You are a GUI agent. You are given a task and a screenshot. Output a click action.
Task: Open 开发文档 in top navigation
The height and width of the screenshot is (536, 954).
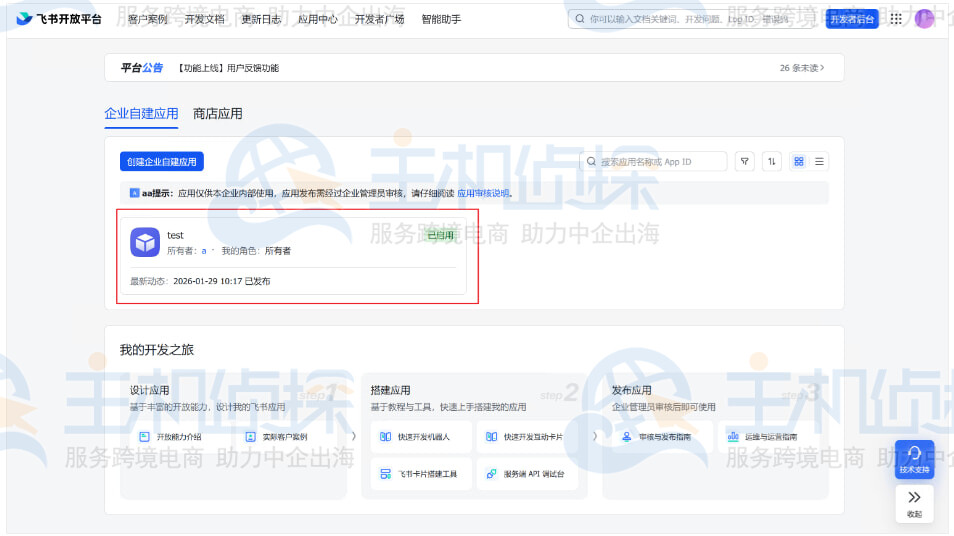point(205,19)
